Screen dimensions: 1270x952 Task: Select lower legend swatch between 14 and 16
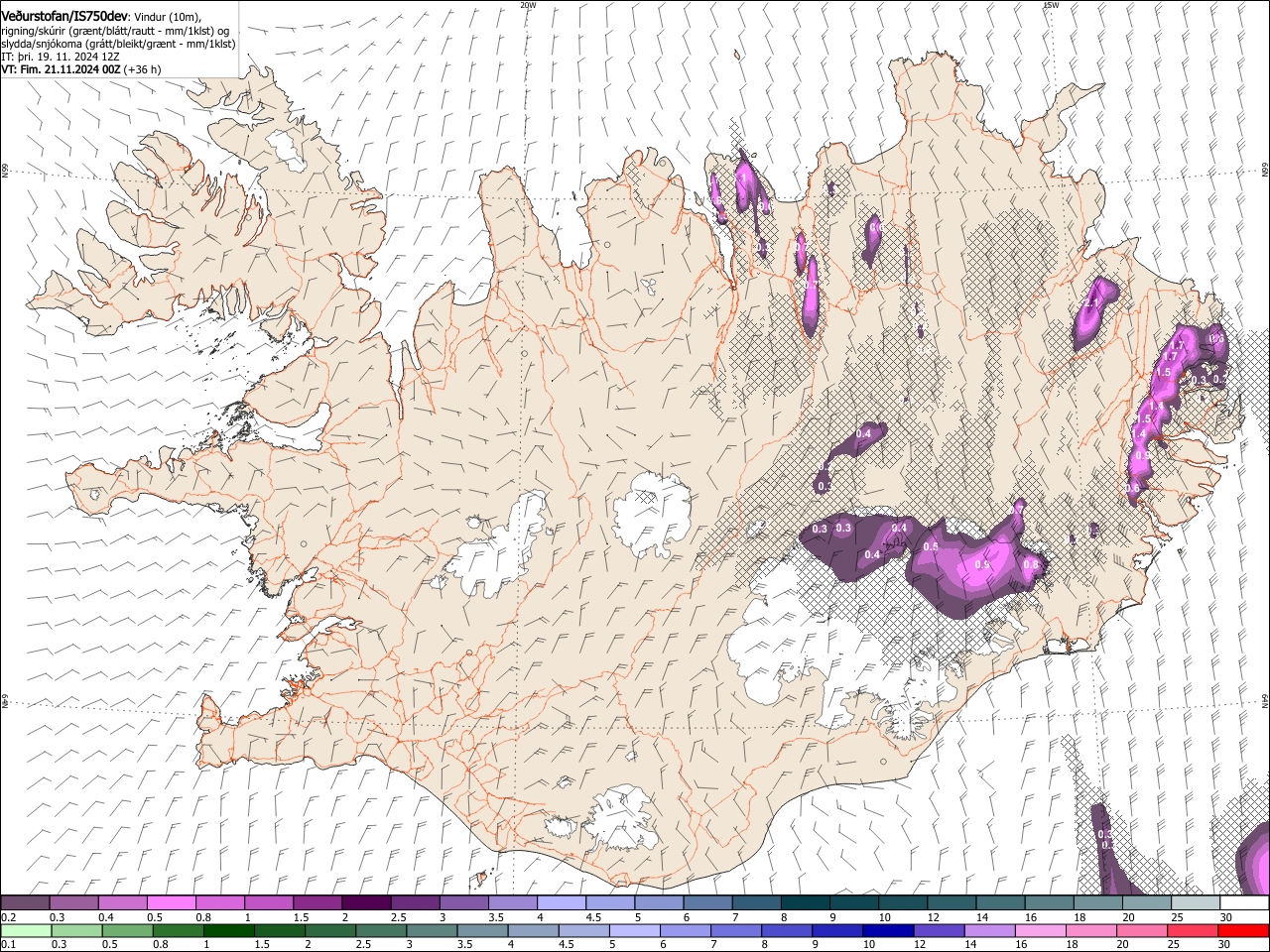[988, 930]
